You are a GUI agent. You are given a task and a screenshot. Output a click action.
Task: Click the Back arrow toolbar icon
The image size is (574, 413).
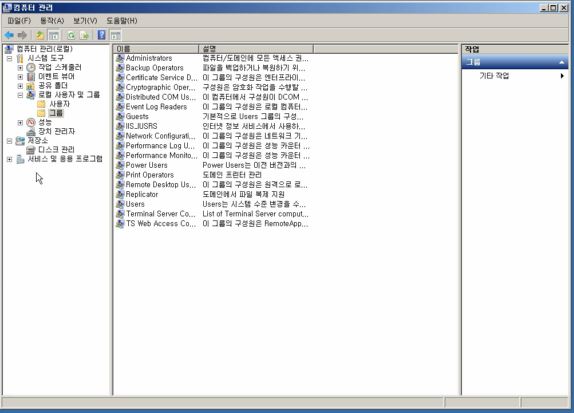point(9,35)
